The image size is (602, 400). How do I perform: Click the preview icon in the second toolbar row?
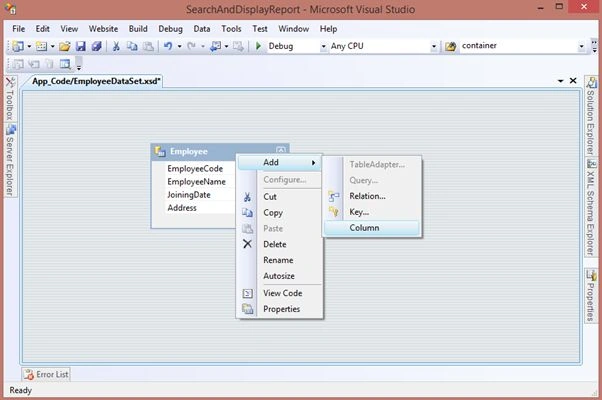coord(65,64)
